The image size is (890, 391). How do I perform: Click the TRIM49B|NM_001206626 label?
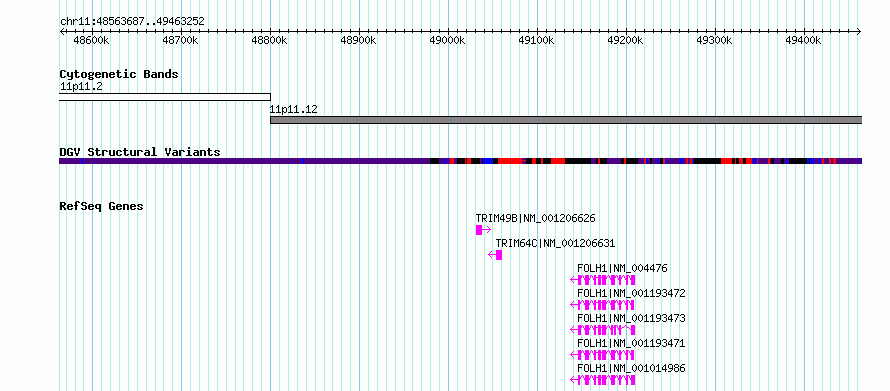pyautogui.click(x=535, y=218)
